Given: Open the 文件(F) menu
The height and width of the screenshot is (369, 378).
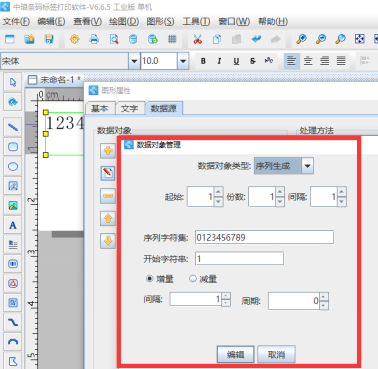Looking at the screenshot, I should 16,22.
